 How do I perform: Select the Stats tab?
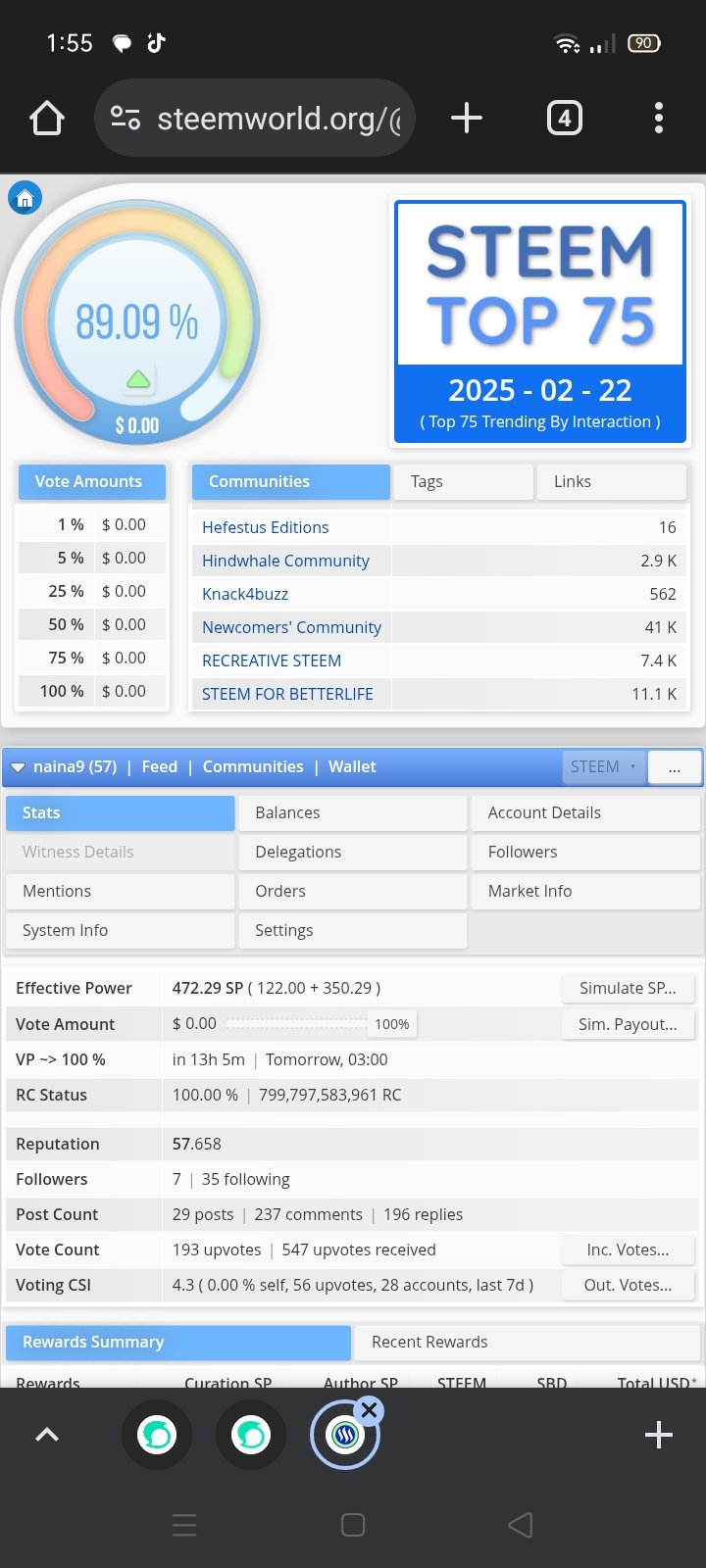tap(121, 812)
